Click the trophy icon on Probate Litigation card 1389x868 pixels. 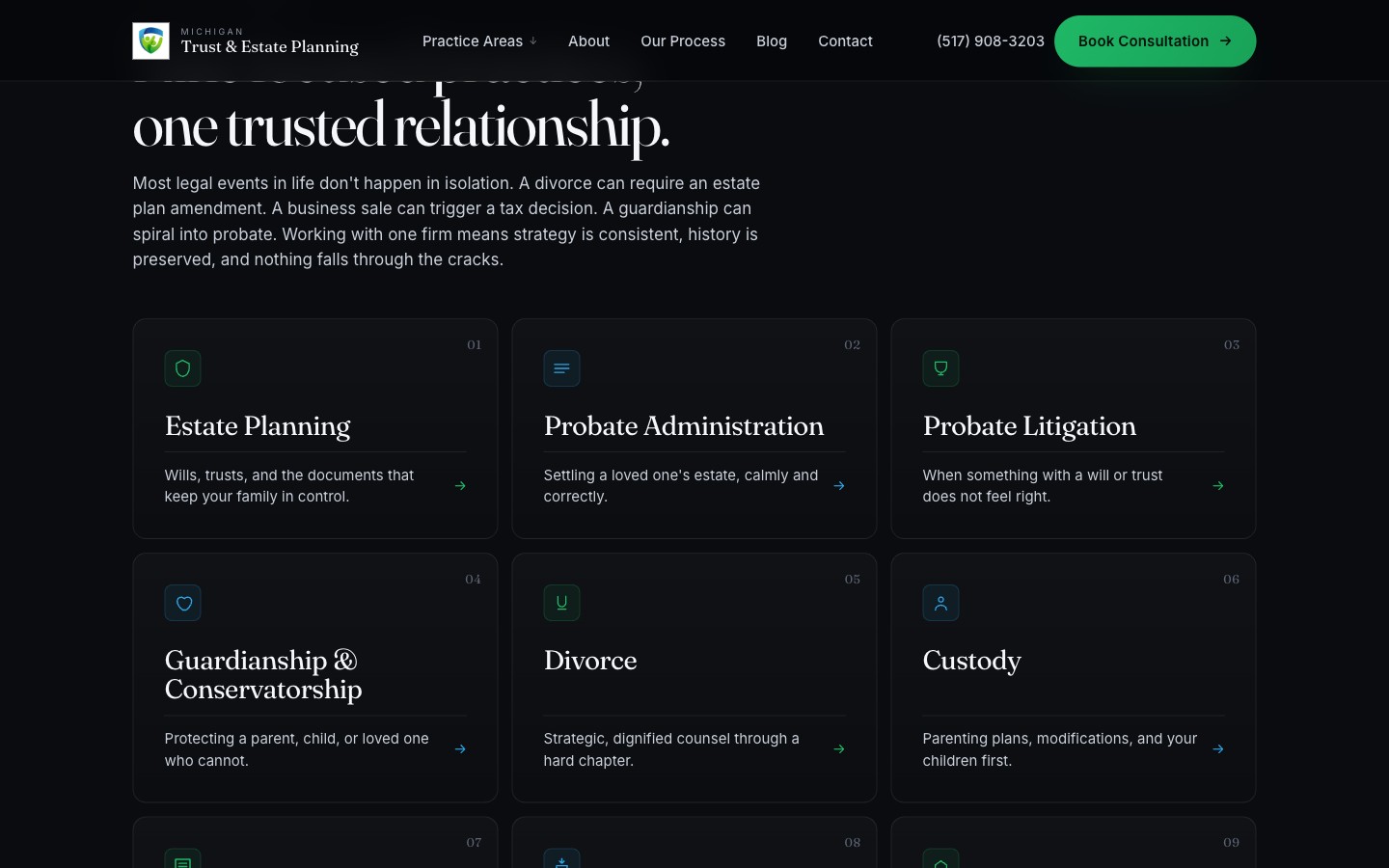940,368
